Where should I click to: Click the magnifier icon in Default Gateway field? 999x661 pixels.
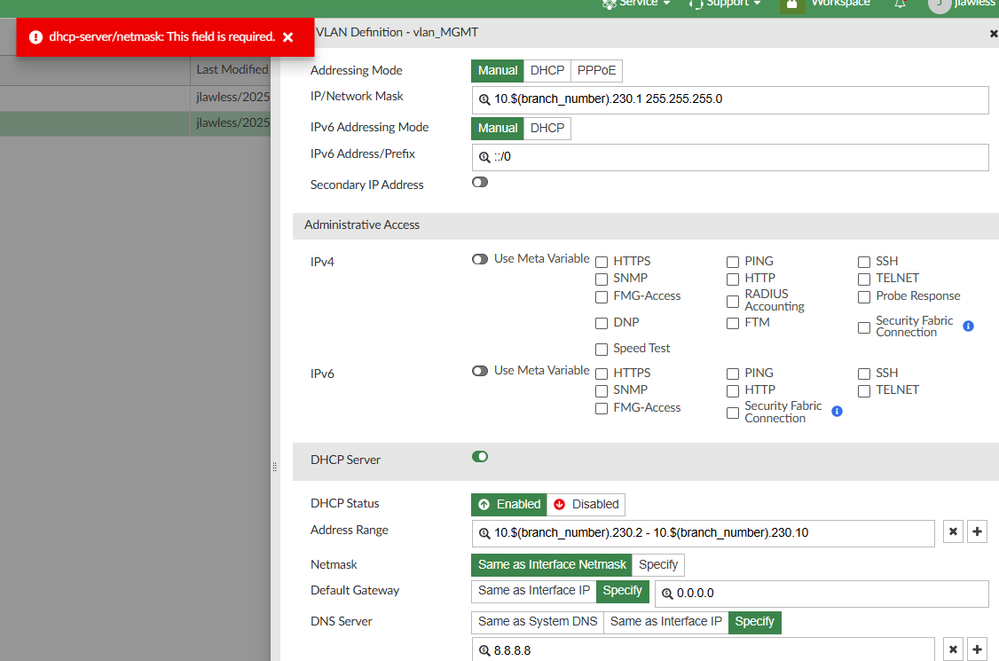click(x=667, y=593)
